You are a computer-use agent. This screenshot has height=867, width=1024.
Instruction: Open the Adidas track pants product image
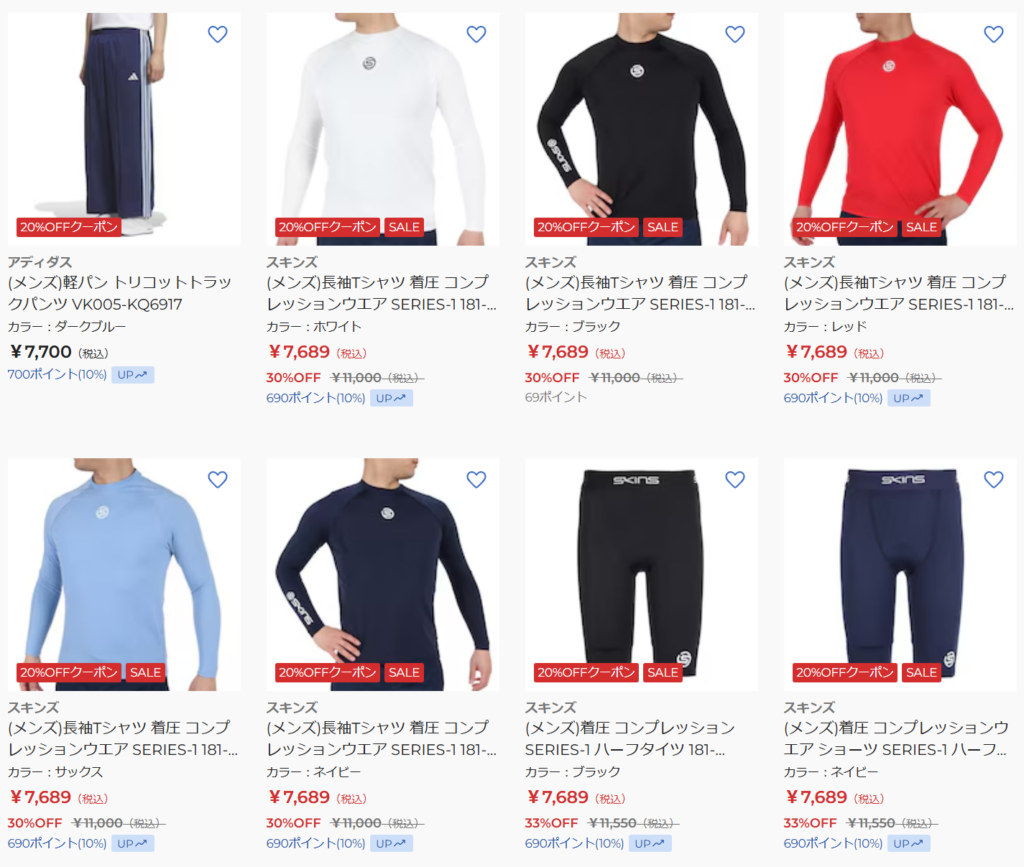coord(124,129)
